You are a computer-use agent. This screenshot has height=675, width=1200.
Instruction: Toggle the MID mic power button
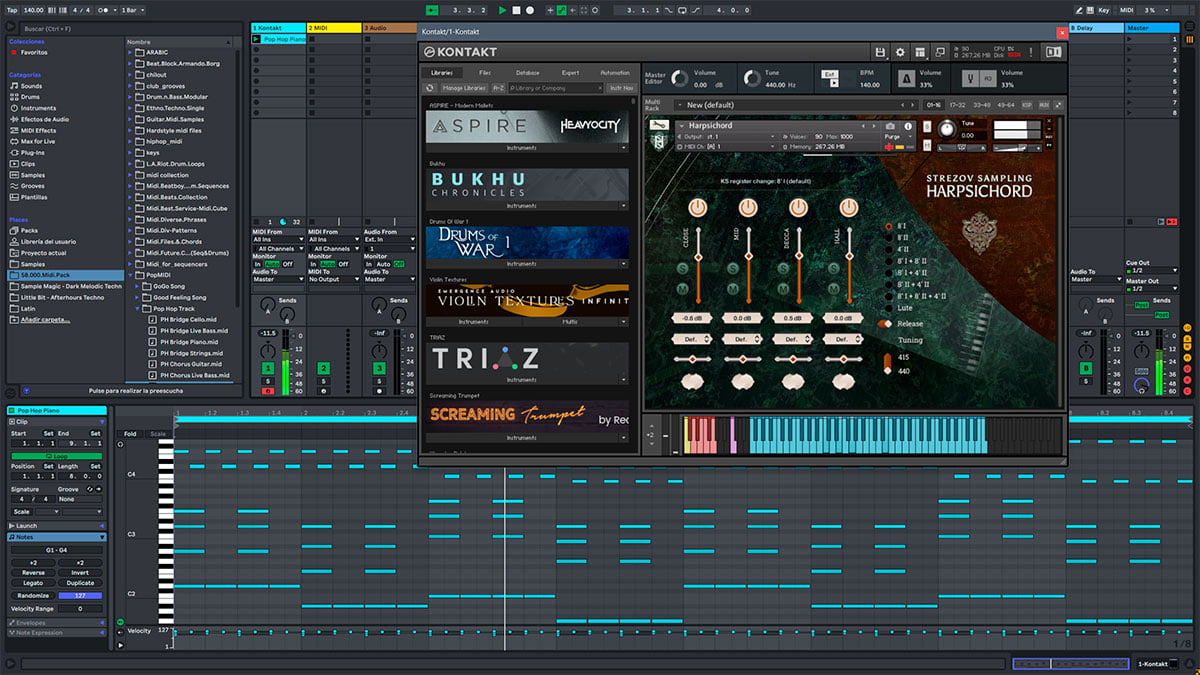747,207
